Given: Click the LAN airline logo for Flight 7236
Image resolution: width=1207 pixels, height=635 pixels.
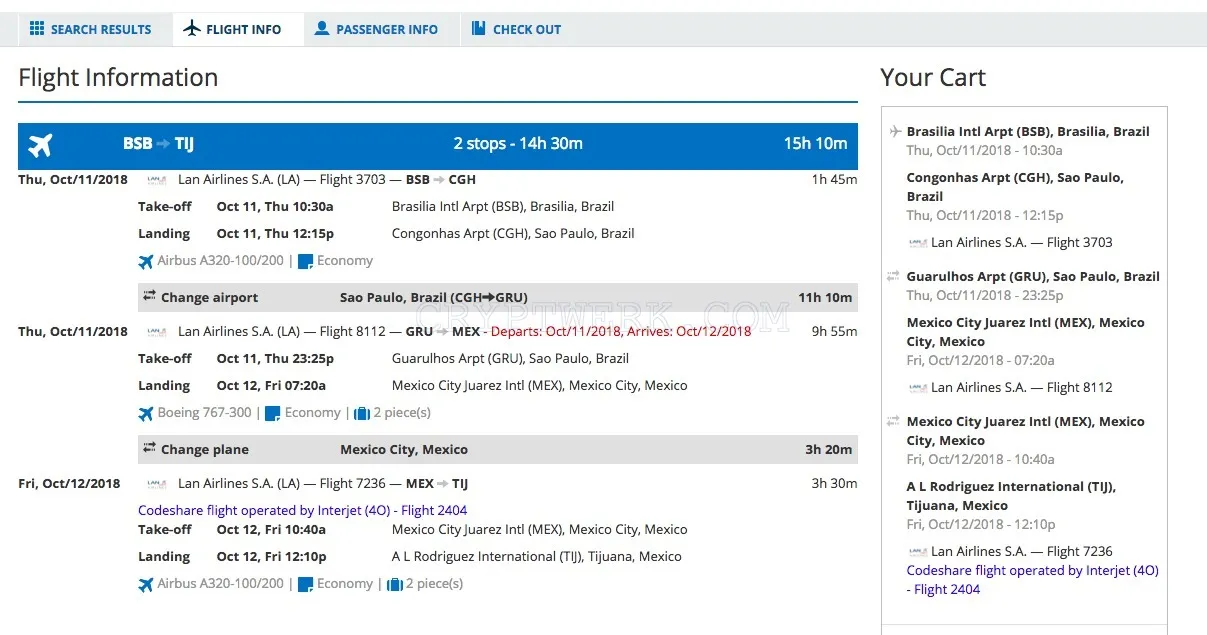Looking at the screenshot, I should (157, 484).
